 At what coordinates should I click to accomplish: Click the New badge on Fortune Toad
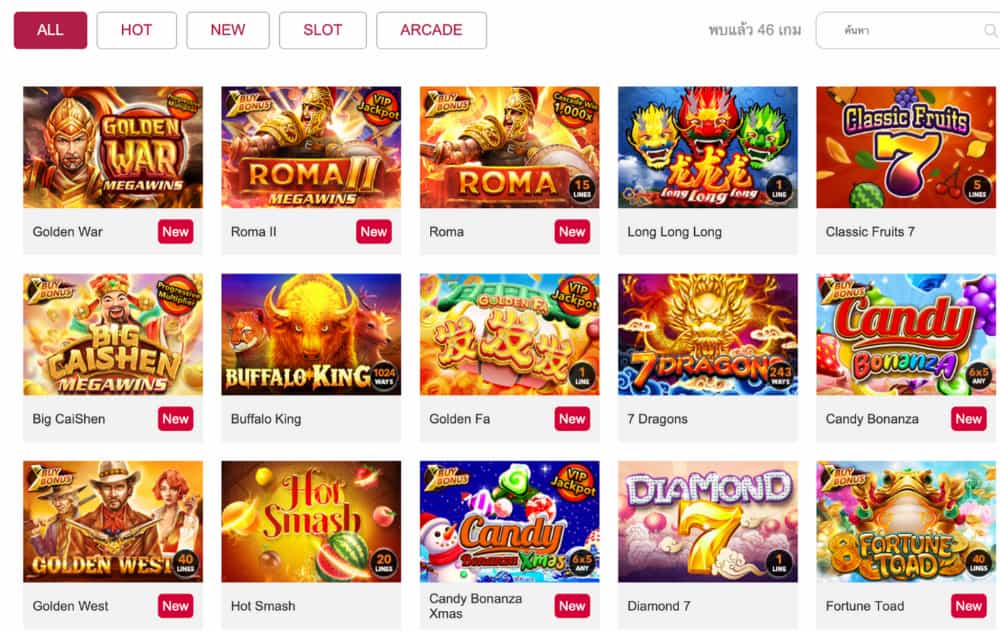[x=969, y=606]
